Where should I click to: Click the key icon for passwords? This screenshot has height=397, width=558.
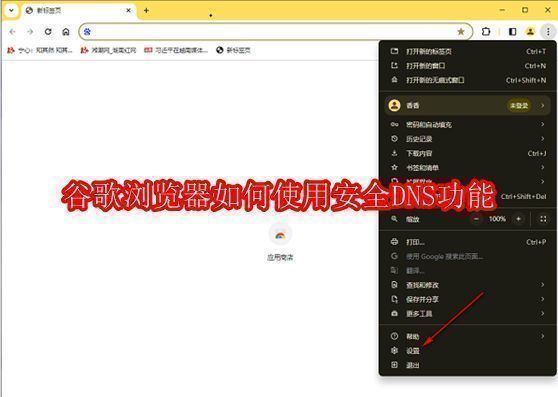[x=394, y=125]
